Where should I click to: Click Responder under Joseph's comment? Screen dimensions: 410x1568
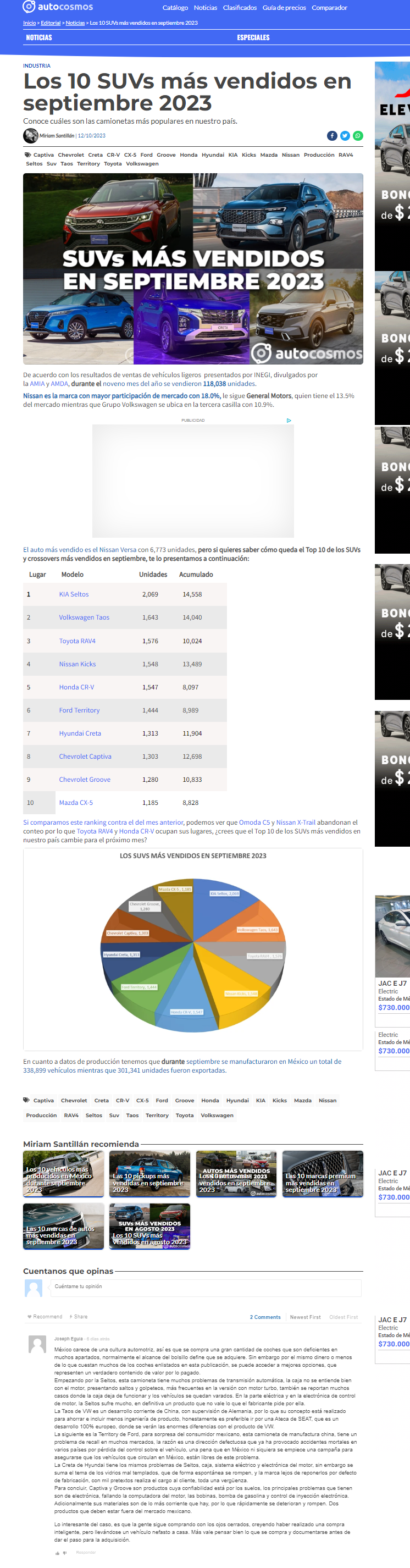(x=86, y=1553)
